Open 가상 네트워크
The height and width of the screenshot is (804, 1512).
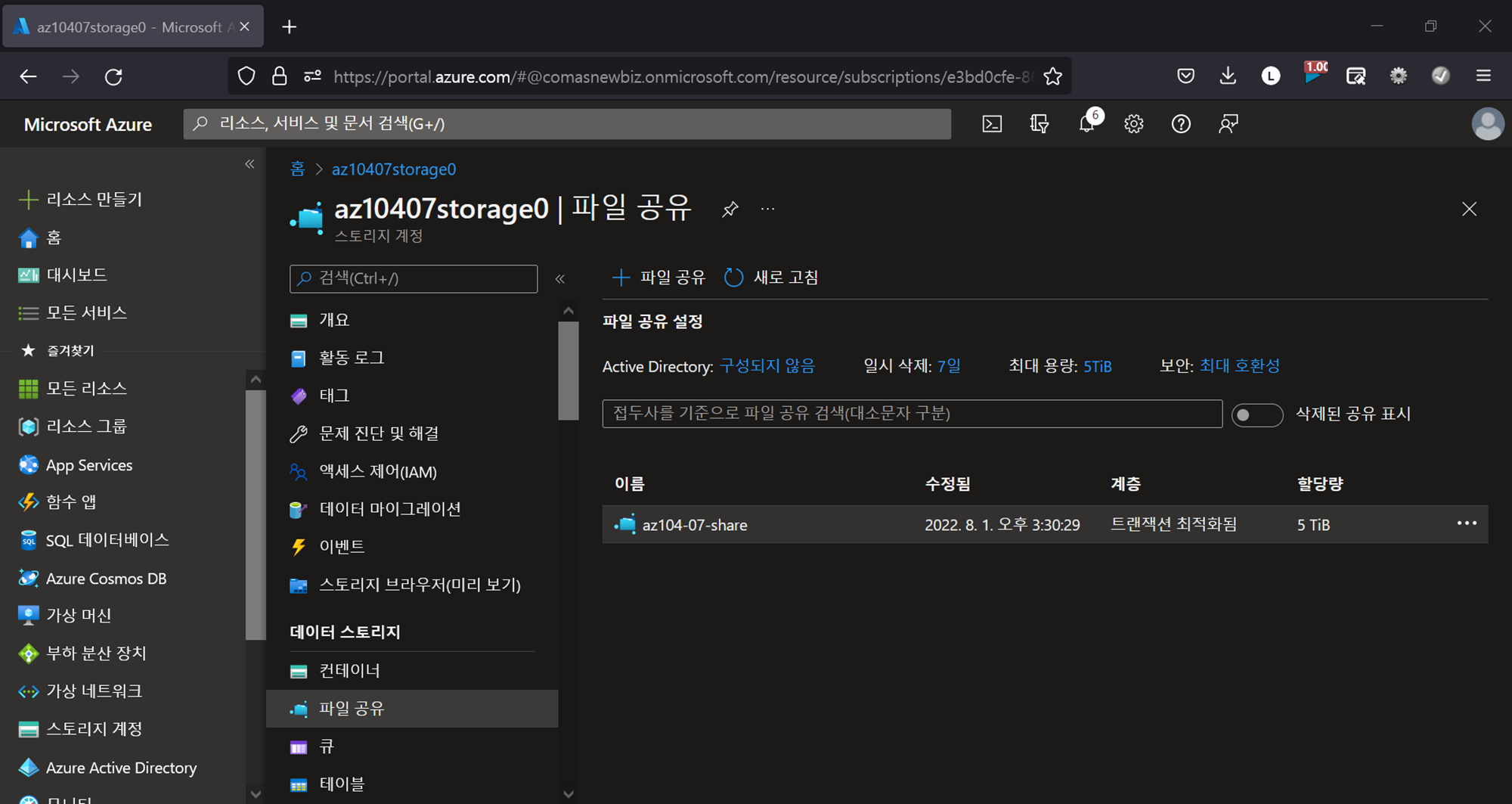80,691
